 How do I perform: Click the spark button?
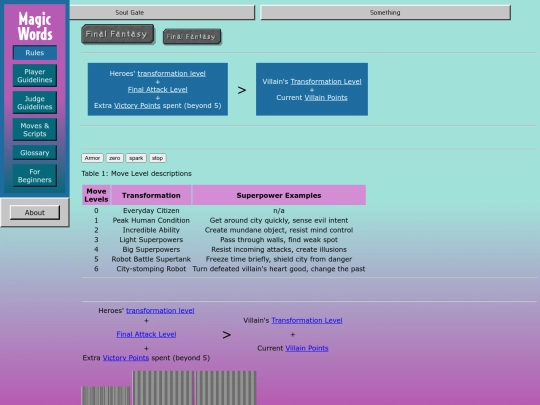coord(136,158)
